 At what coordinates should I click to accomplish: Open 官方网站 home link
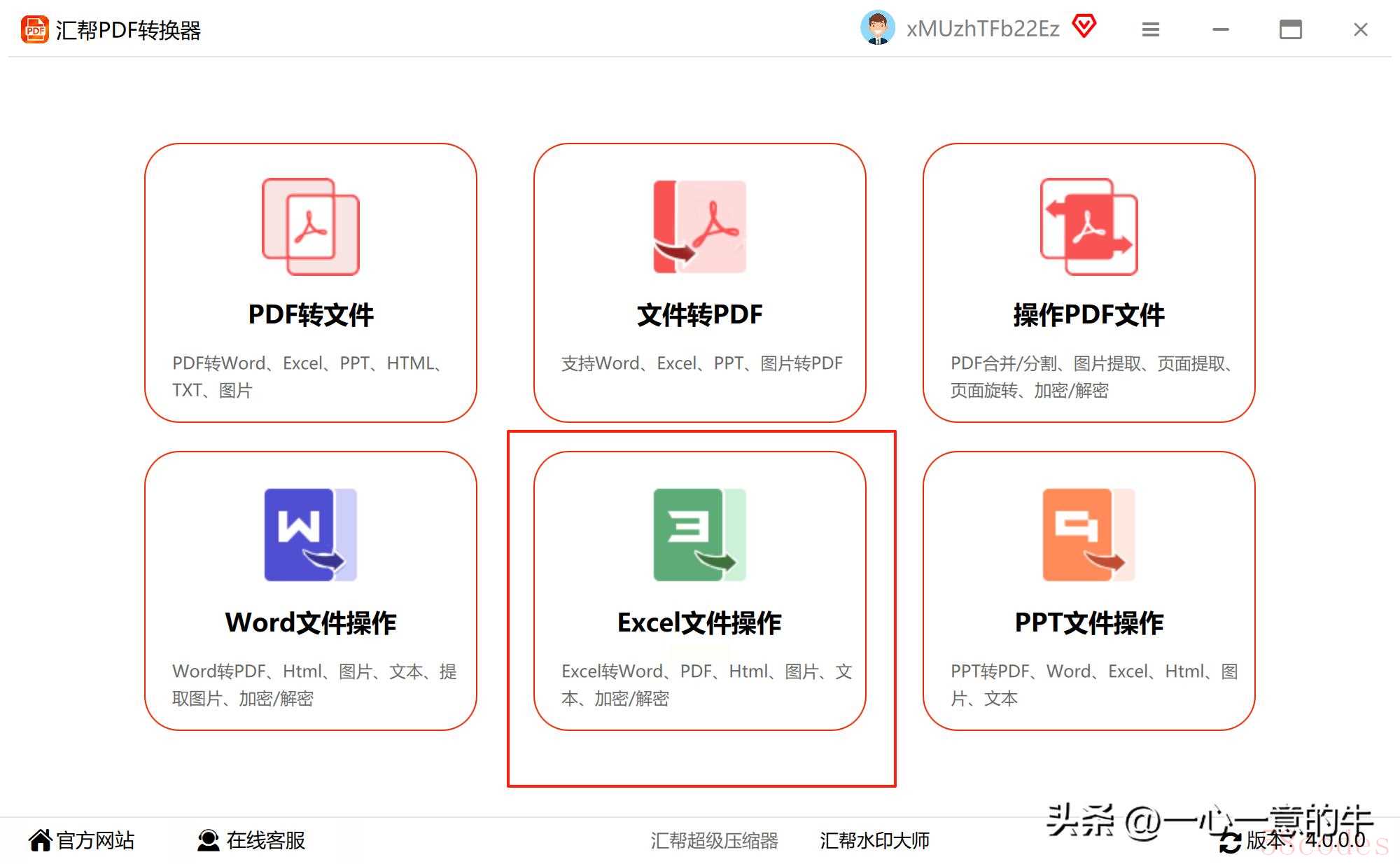pyautogui.click(x=82, y=840)
